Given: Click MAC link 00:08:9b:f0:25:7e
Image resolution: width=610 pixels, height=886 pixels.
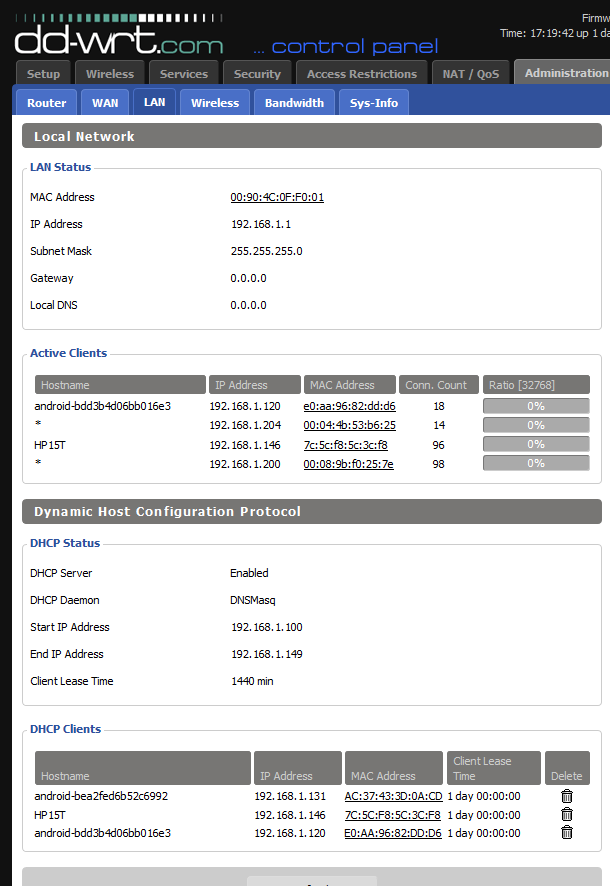Looking at the screenshot, I should (348, 464).
